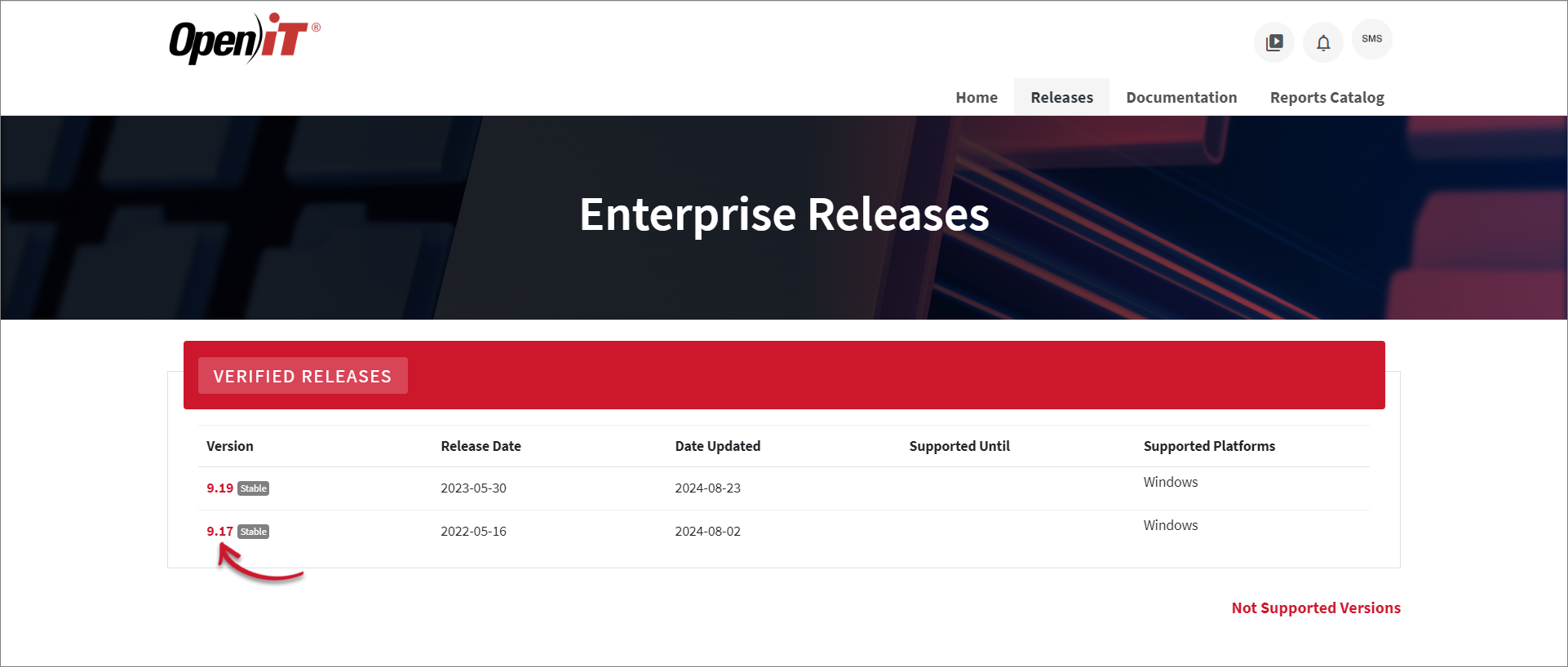This screenshot has width=1568, height=667.
Task: Click the Stable badge beside 9.17
Action: (254, 532)
